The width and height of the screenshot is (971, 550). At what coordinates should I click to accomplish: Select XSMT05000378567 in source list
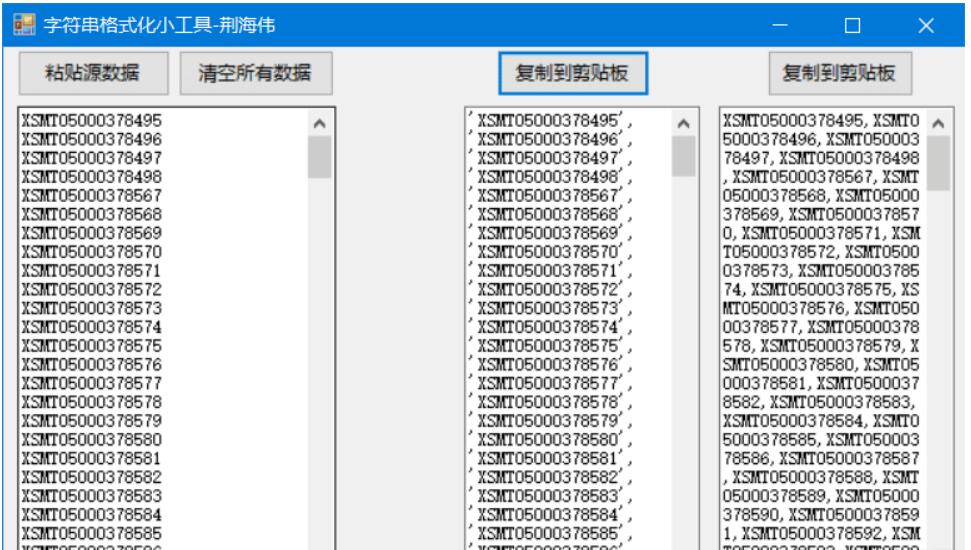(x=92, y=195)
